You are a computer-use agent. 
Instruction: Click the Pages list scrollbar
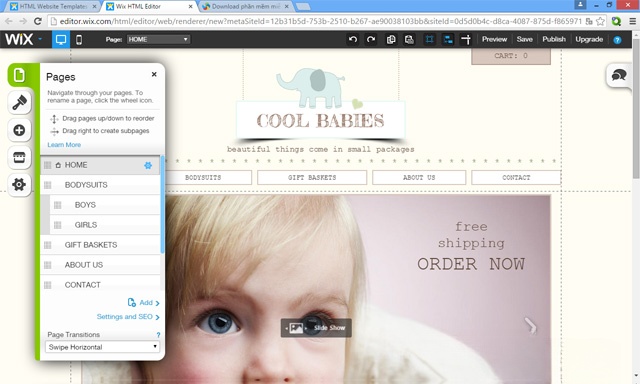(x=162, y=204)
